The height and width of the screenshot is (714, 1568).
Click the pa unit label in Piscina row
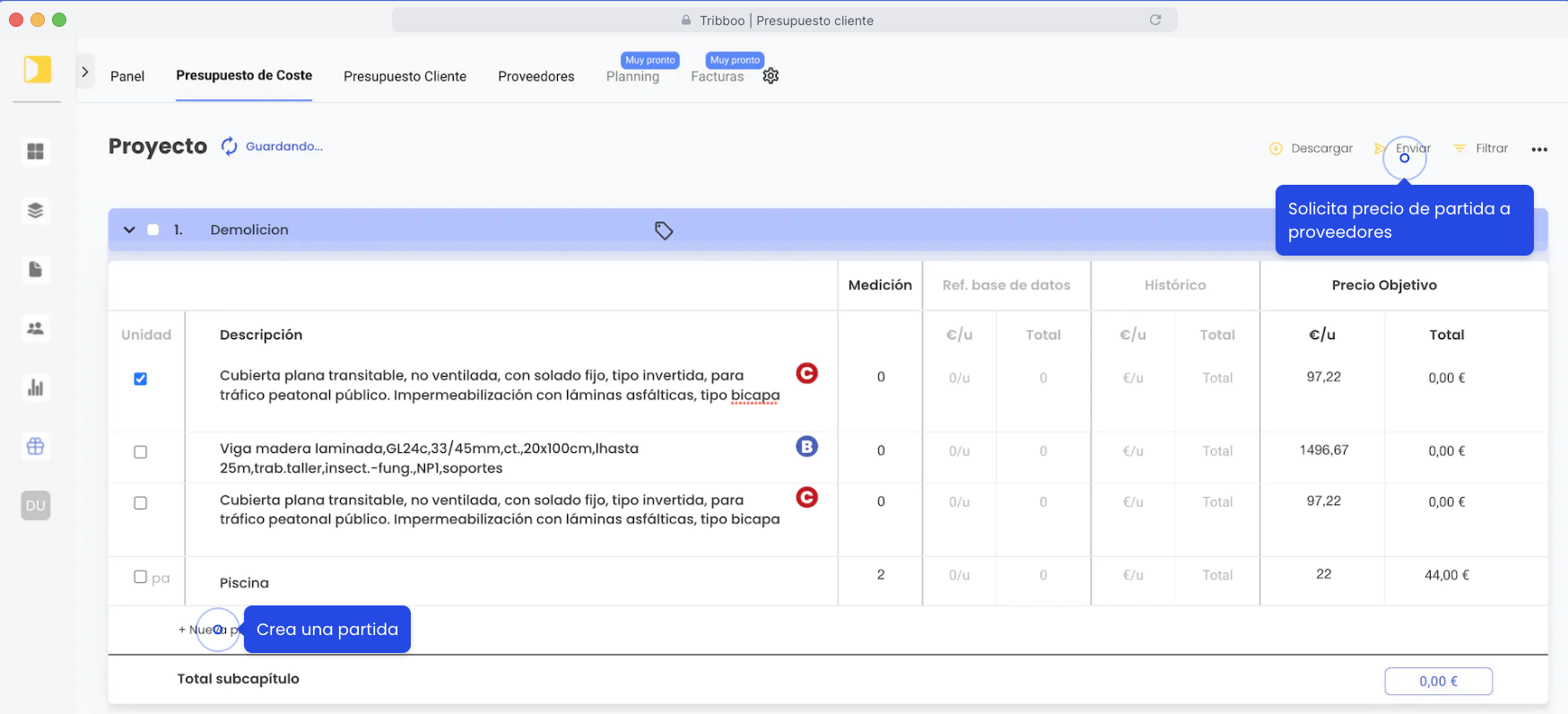click(x=161, y=579)
